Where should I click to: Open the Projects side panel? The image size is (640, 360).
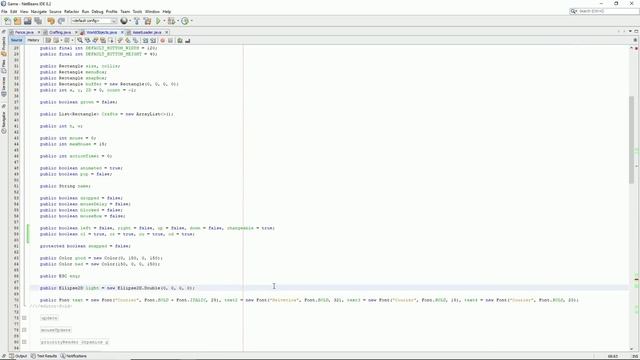pos(4,46)
